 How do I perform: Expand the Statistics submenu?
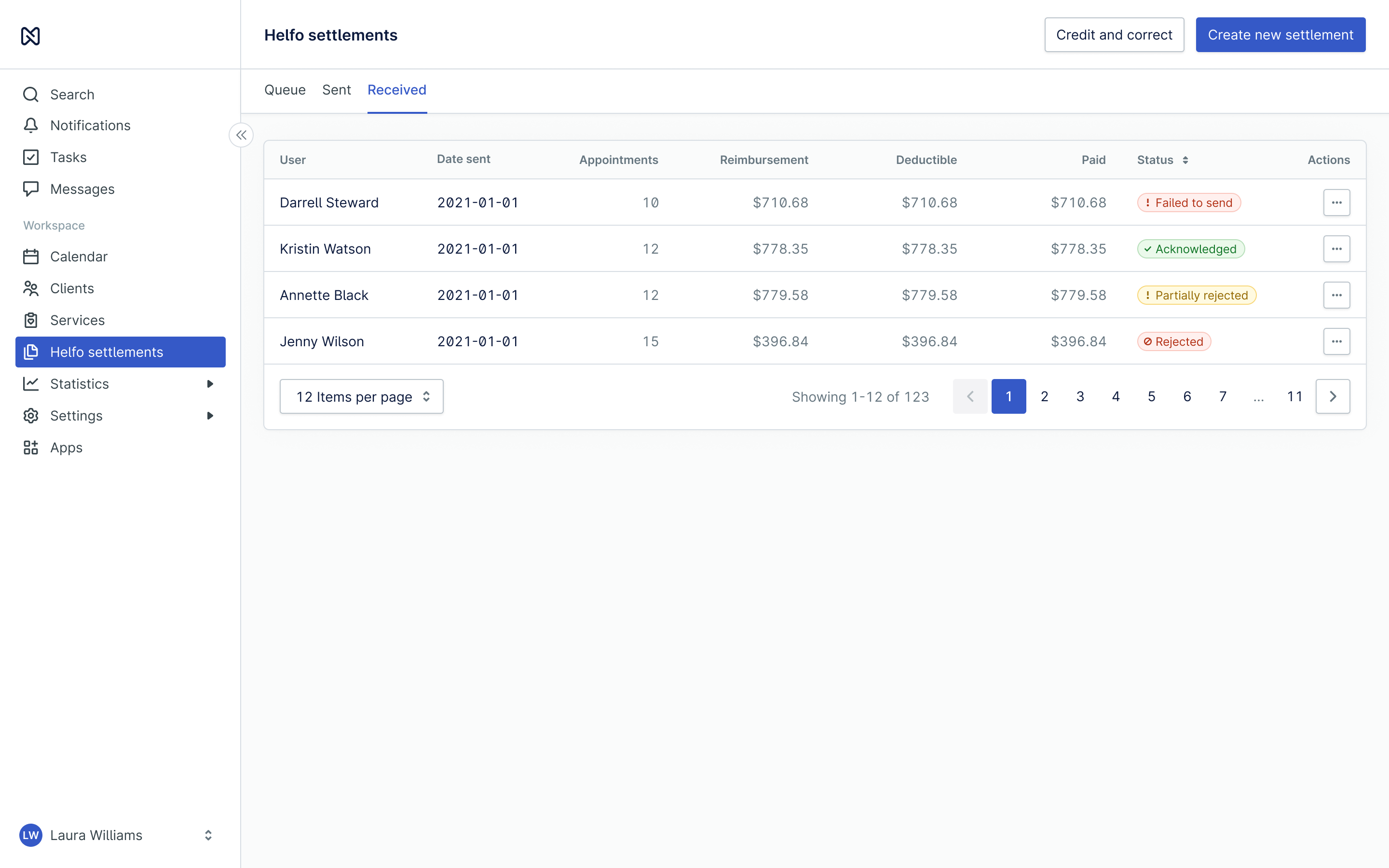pos(209,384)
